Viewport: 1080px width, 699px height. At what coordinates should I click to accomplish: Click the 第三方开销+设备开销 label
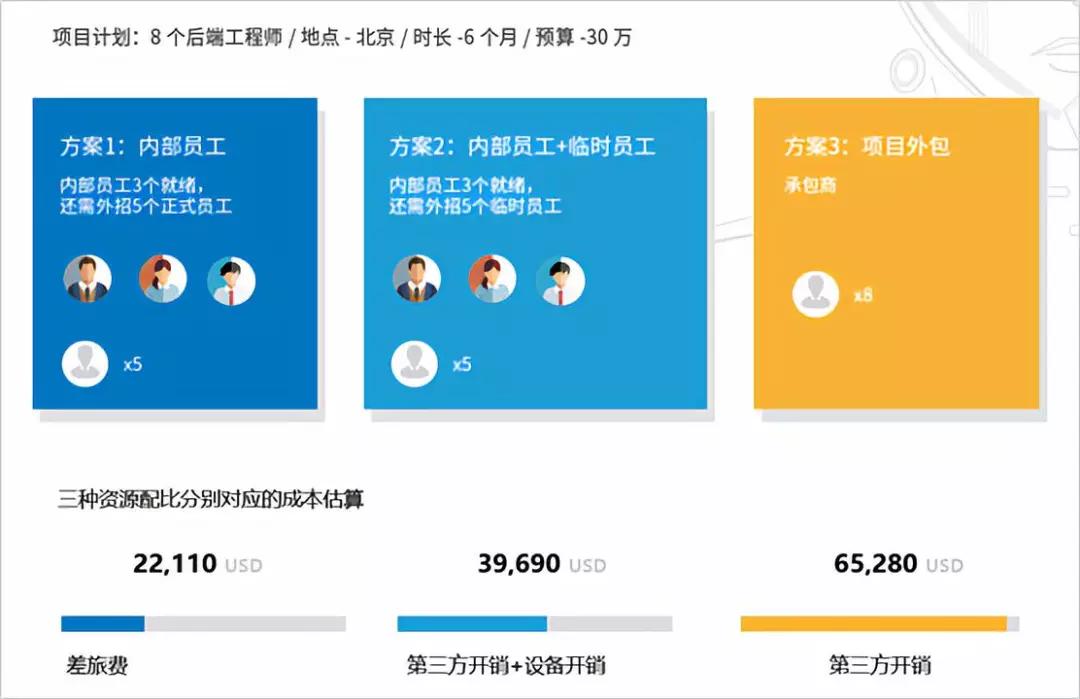[506, 665]
